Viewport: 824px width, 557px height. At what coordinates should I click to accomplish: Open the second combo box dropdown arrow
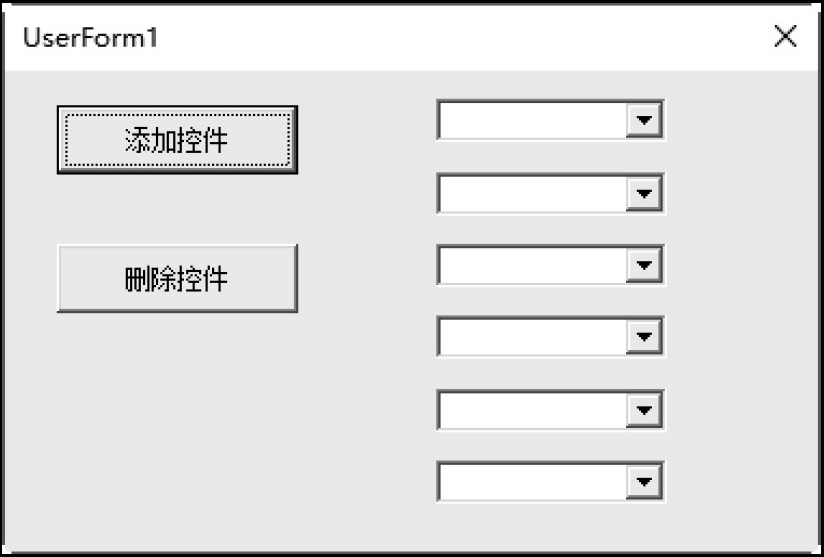pyautogui.click(x=644, y=193)
